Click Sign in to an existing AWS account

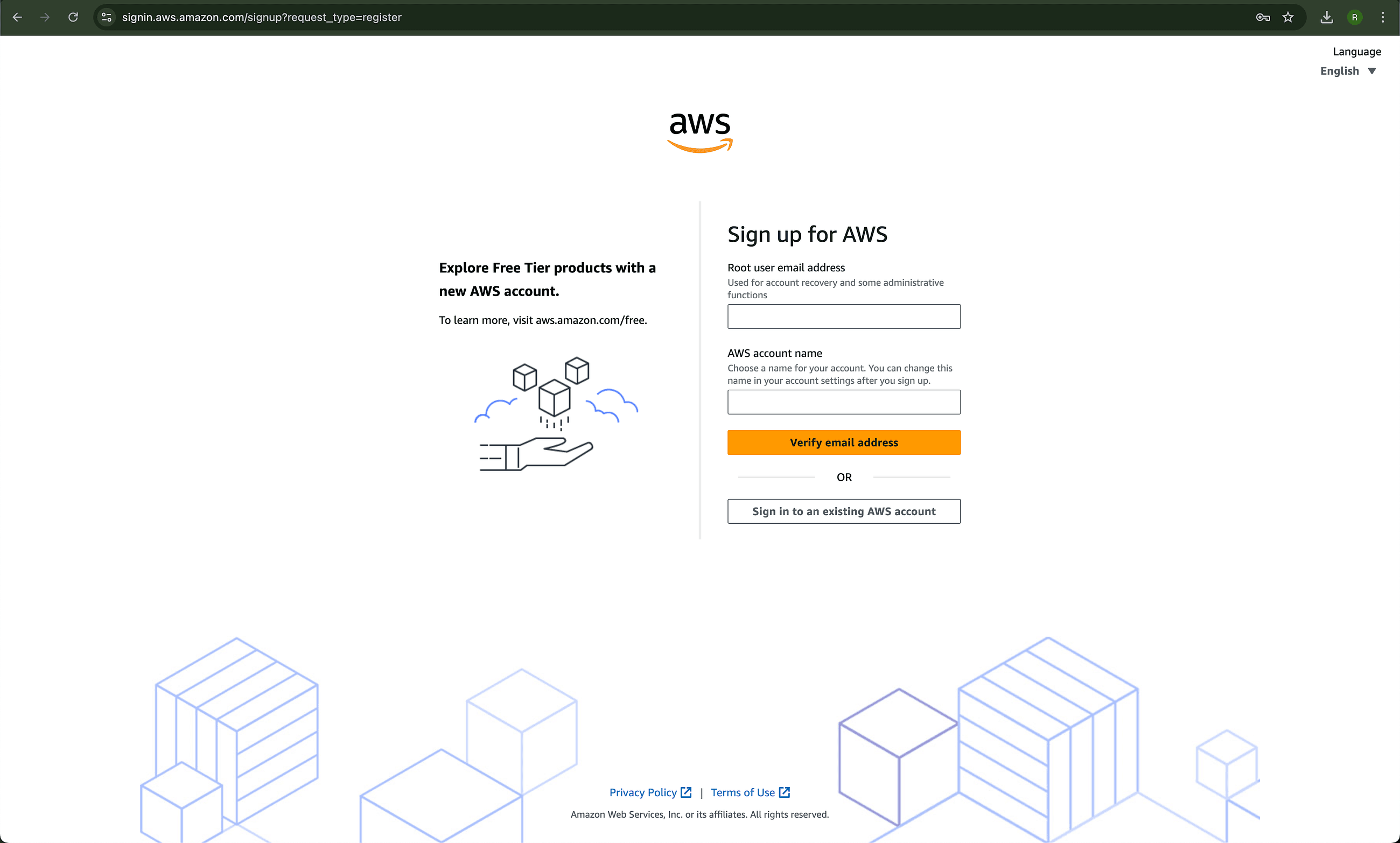click(844, 511)
